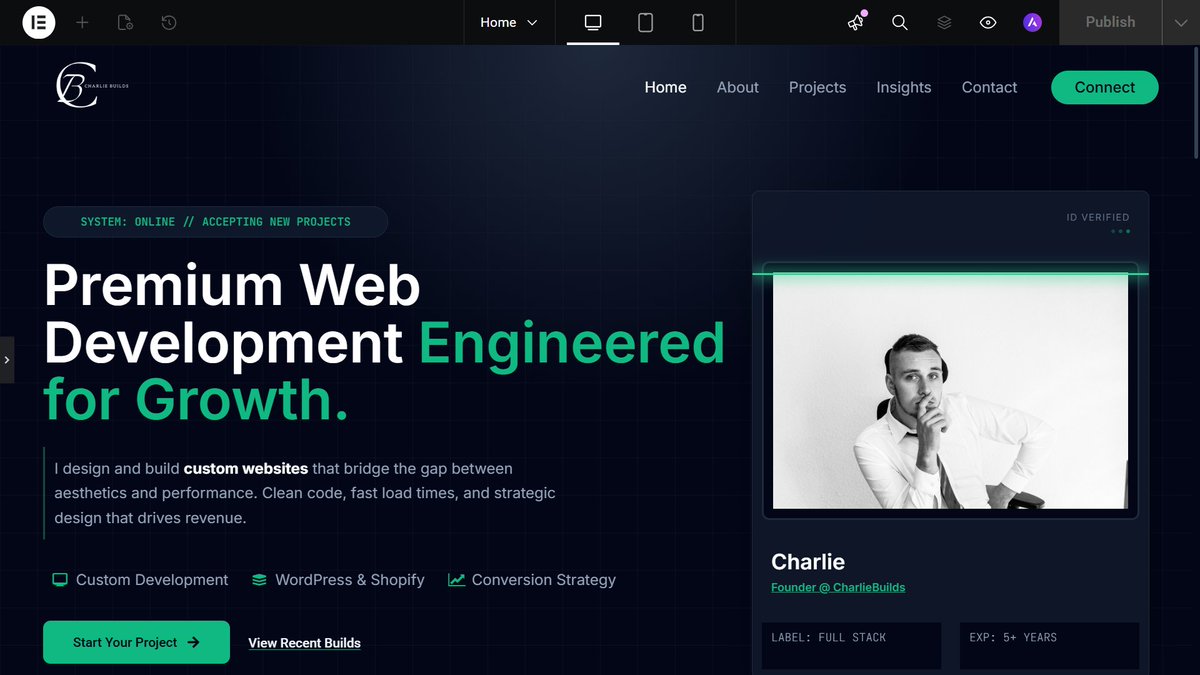Select the Projects nav item

click(x=817, y=87)
